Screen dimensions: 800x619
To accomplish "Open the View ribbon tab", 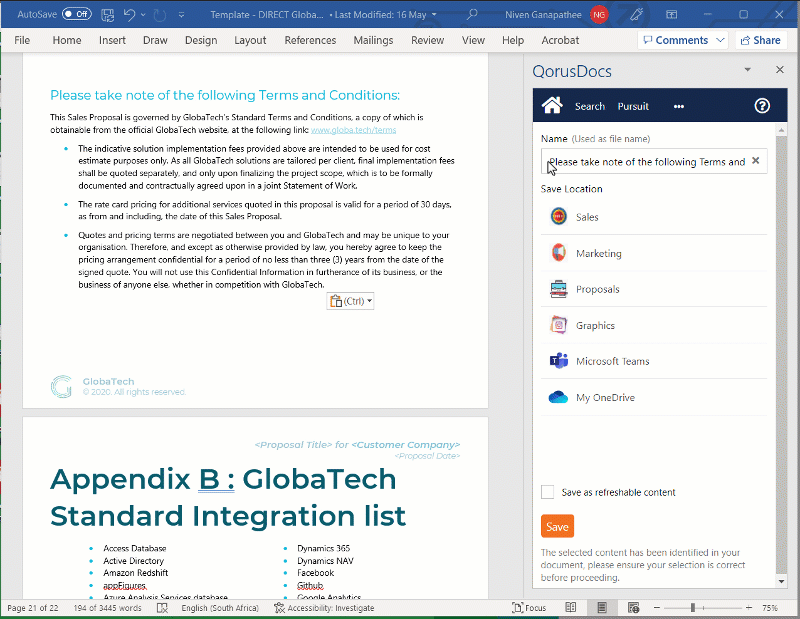I will pyautogui.click(x=473, y=40).
